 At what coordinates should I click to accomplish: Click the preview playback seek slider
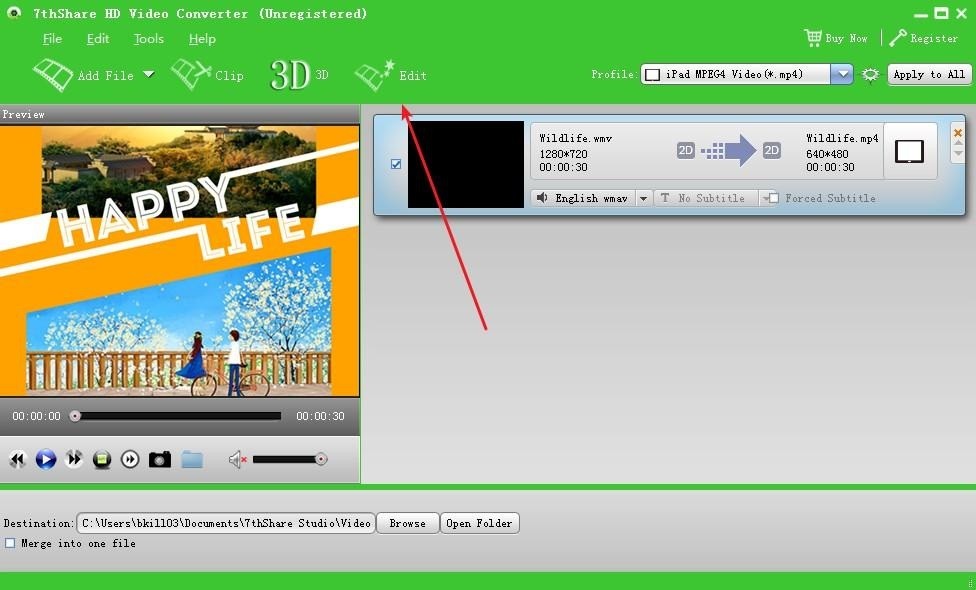pos(178,416)
